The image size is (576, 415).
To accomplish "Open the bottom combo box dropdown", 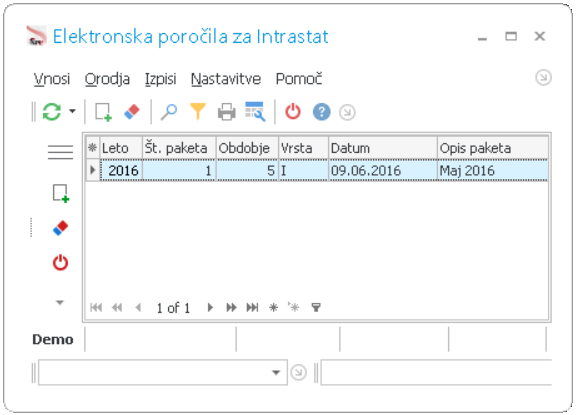I will tap(276, 372).
